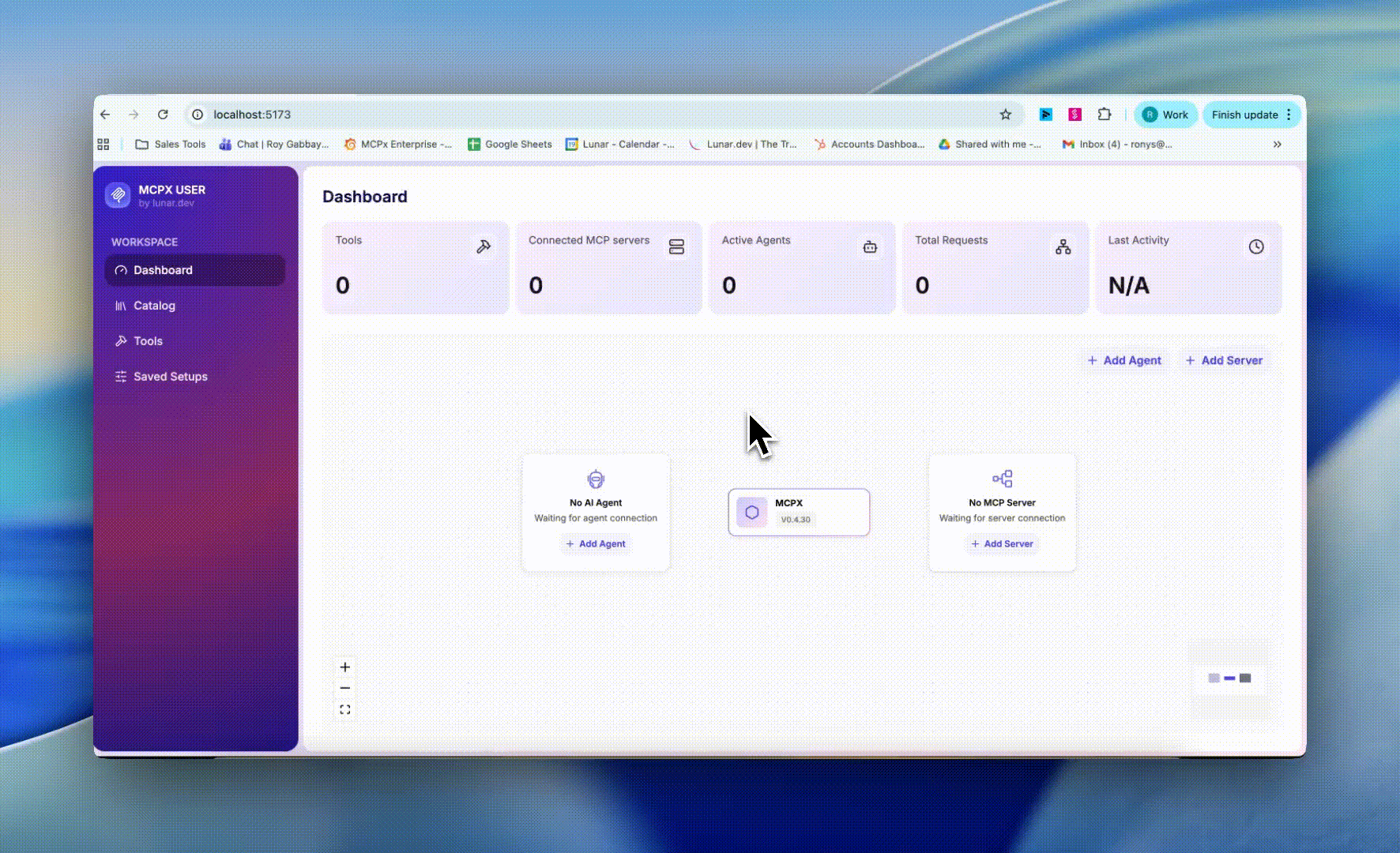This screenshot has height=853, width=1400.
Task: Zoom in on the canvas
Action: pos(345,667)
